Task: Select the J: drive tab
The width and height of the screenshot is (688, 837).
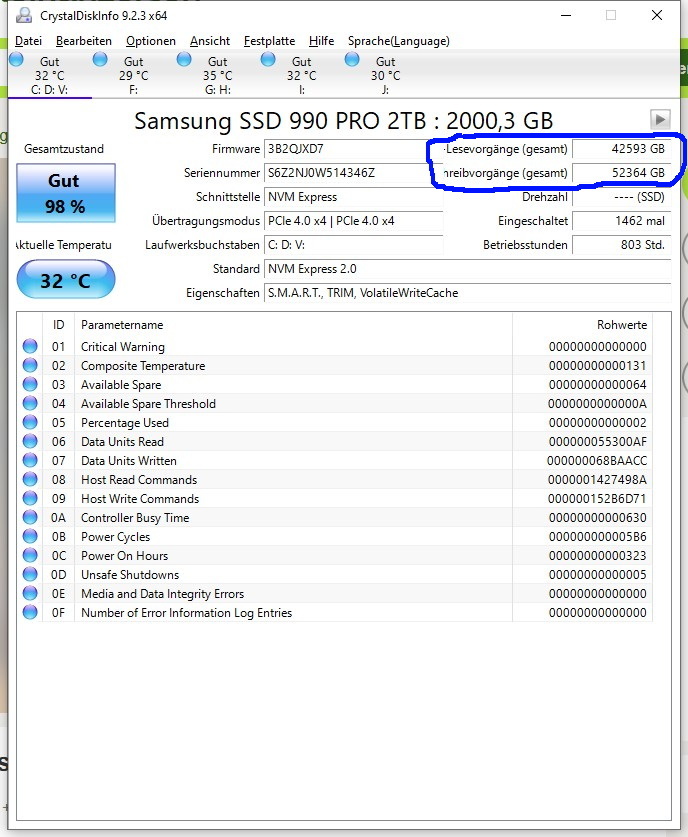Action: [x=385, y=75]
